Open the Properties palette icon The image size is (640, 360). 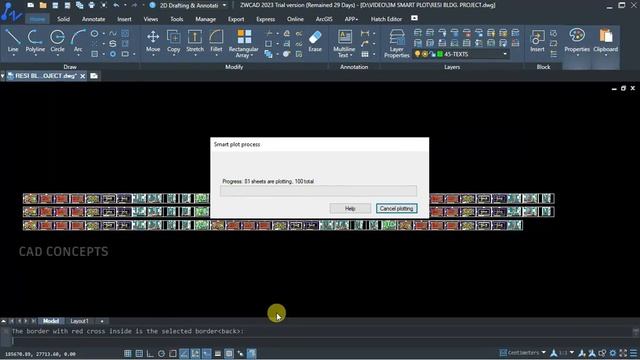[x=577, y=40]
